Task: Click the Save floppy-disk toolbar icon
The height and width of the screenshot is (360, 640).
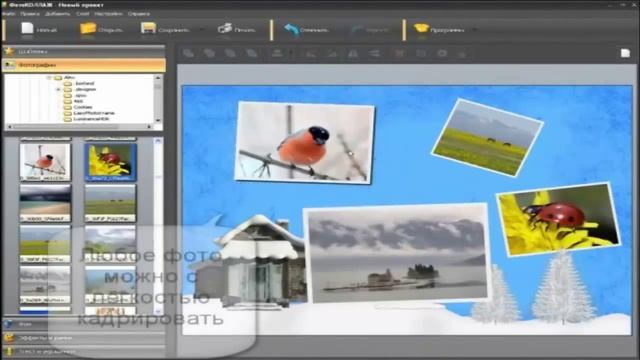Action: 148,29
